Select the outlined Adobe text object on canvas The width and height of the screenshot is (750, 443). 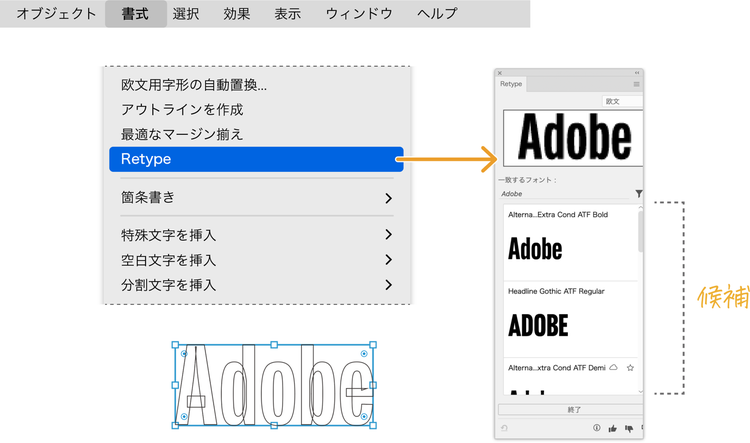(274, 385)
